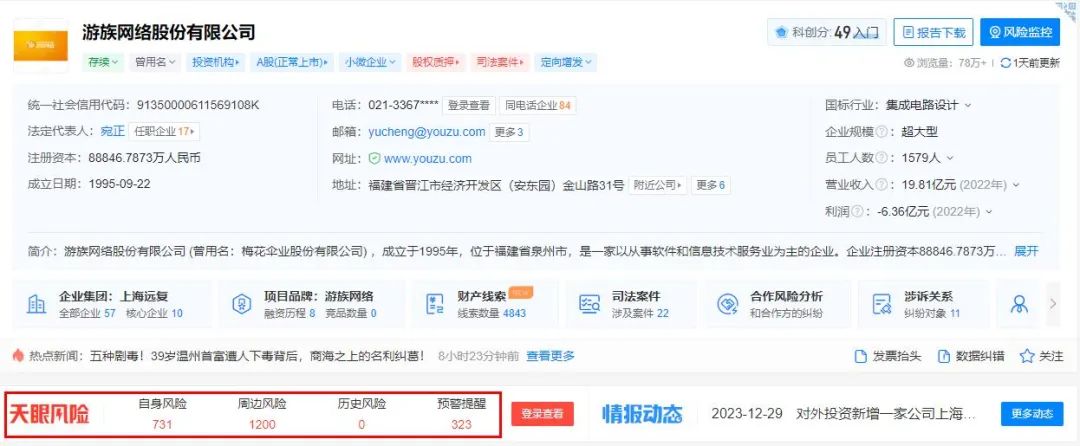
Task: Click the right arrow to scroll cards
Action: pyautogui.click(x=1053, y=304)
